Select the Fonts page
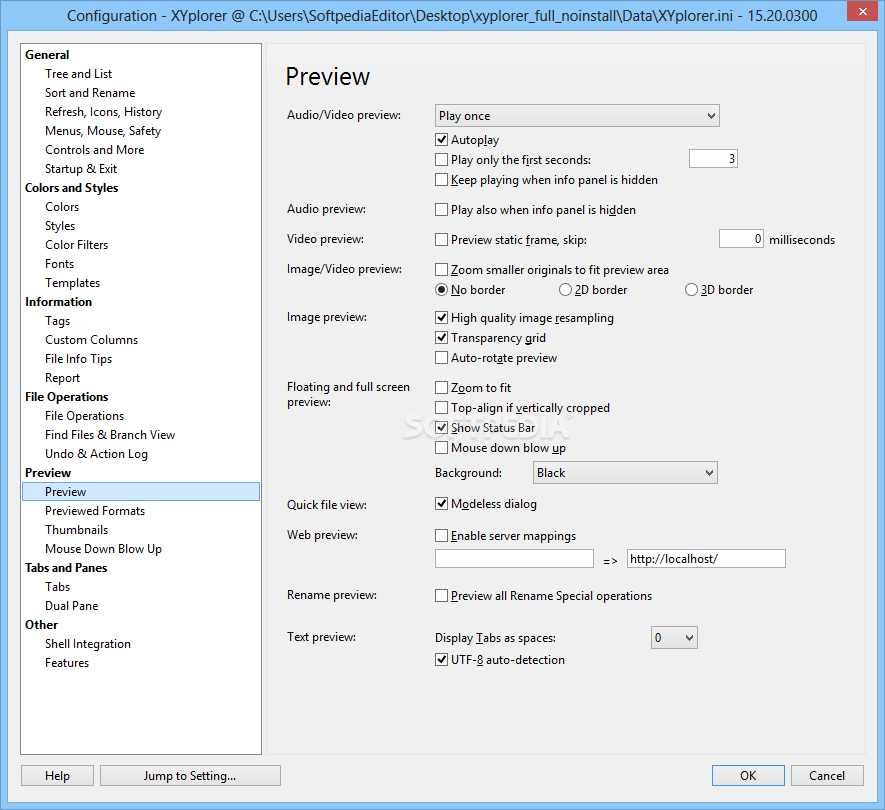 click(x=59, y=264)
